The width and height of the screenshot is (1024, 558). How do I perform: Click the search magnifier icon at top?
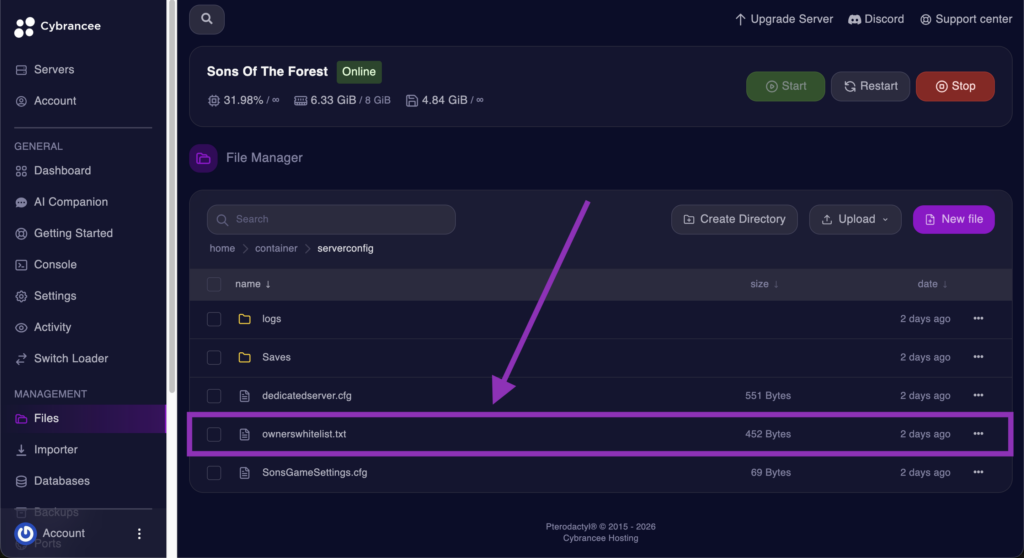[x=207, y=19]
